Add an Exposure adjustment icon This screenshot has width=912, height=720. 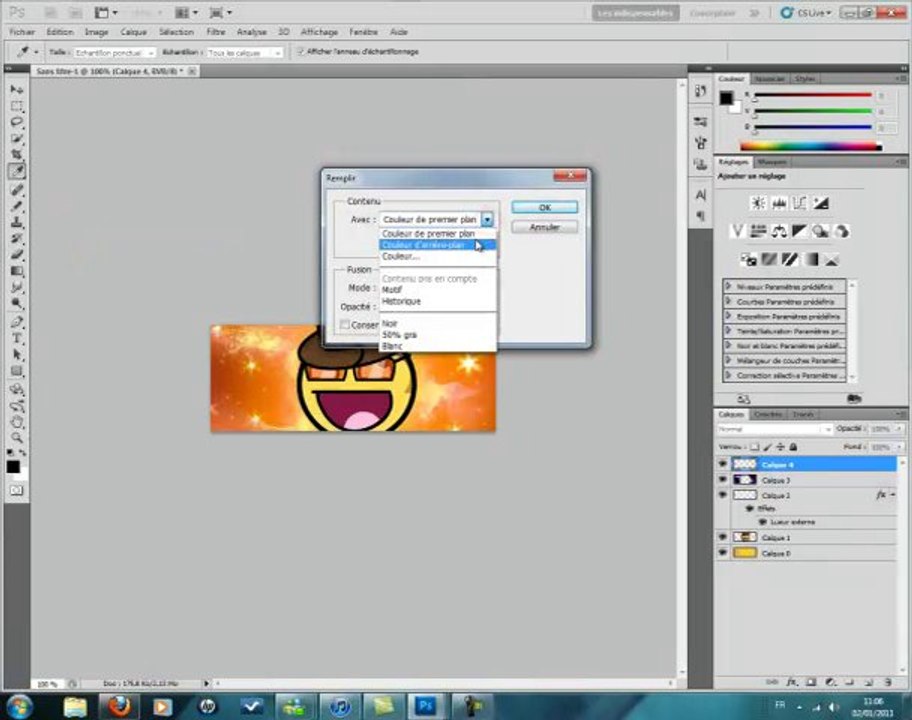click(821, 203)
